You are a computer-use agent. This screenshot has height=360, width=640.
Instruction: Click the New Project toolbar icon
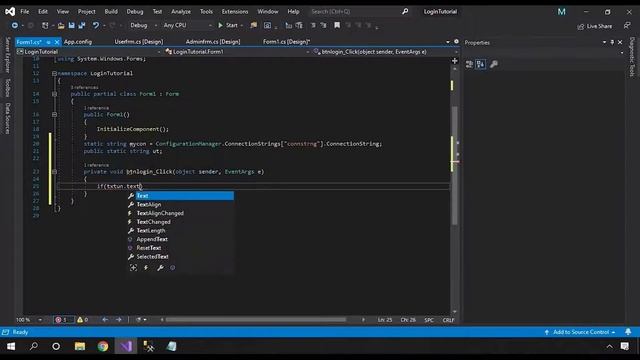(45, 25)
